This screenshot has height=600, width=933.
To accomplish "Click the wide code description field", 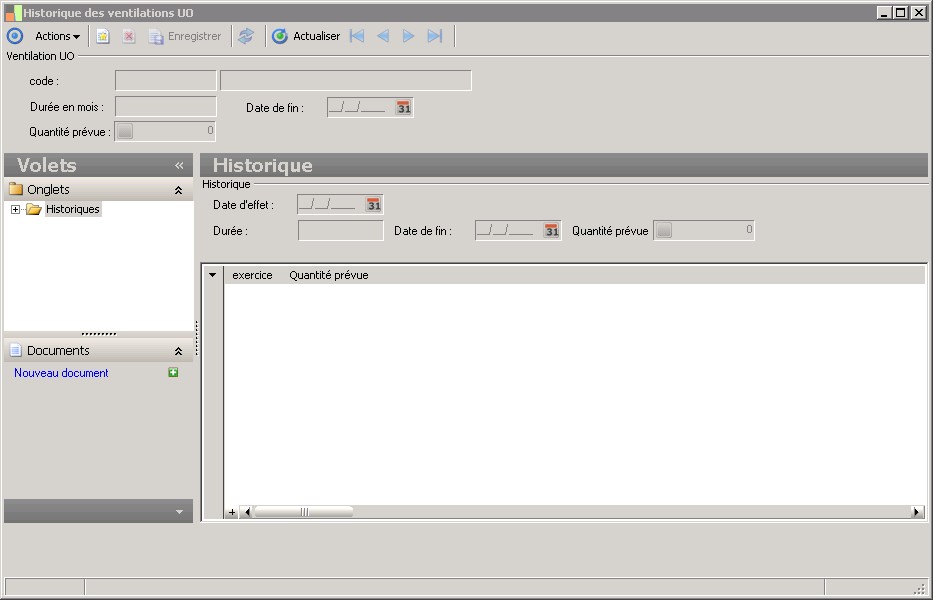I will pos(346,80).
